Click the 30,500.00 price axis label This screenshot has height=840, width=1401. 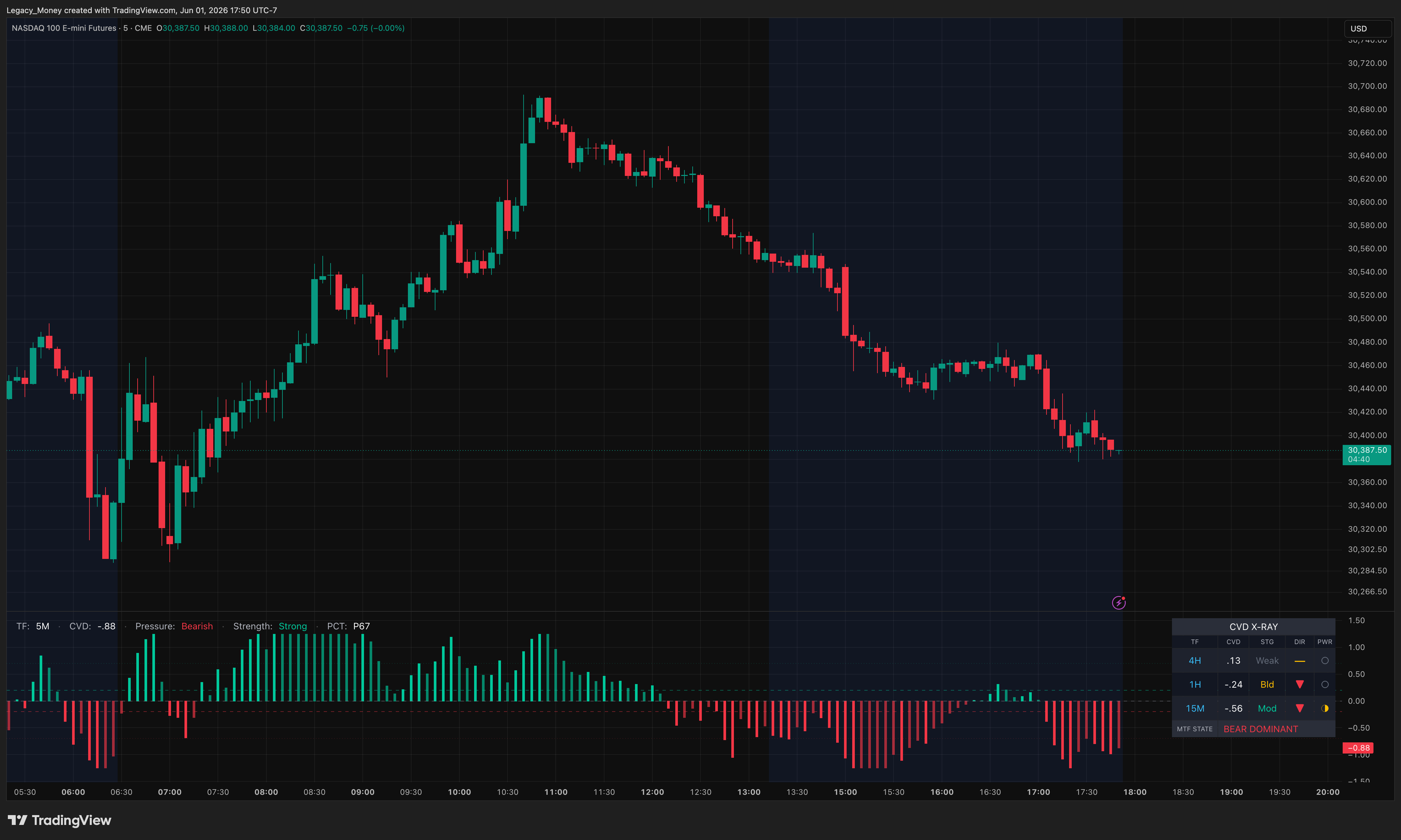[x=1367, y=318]
